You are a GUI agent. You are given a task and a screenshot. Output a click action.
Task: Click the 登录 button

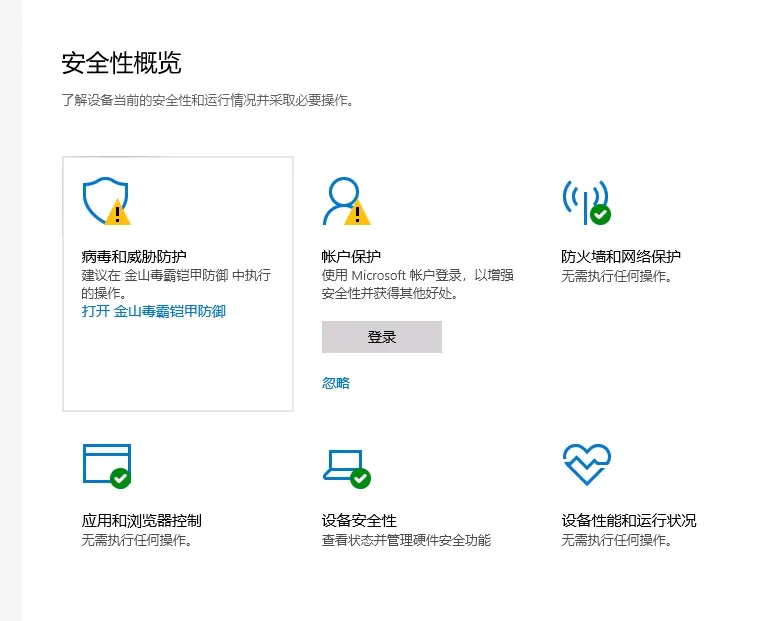[x=382, y=337]
